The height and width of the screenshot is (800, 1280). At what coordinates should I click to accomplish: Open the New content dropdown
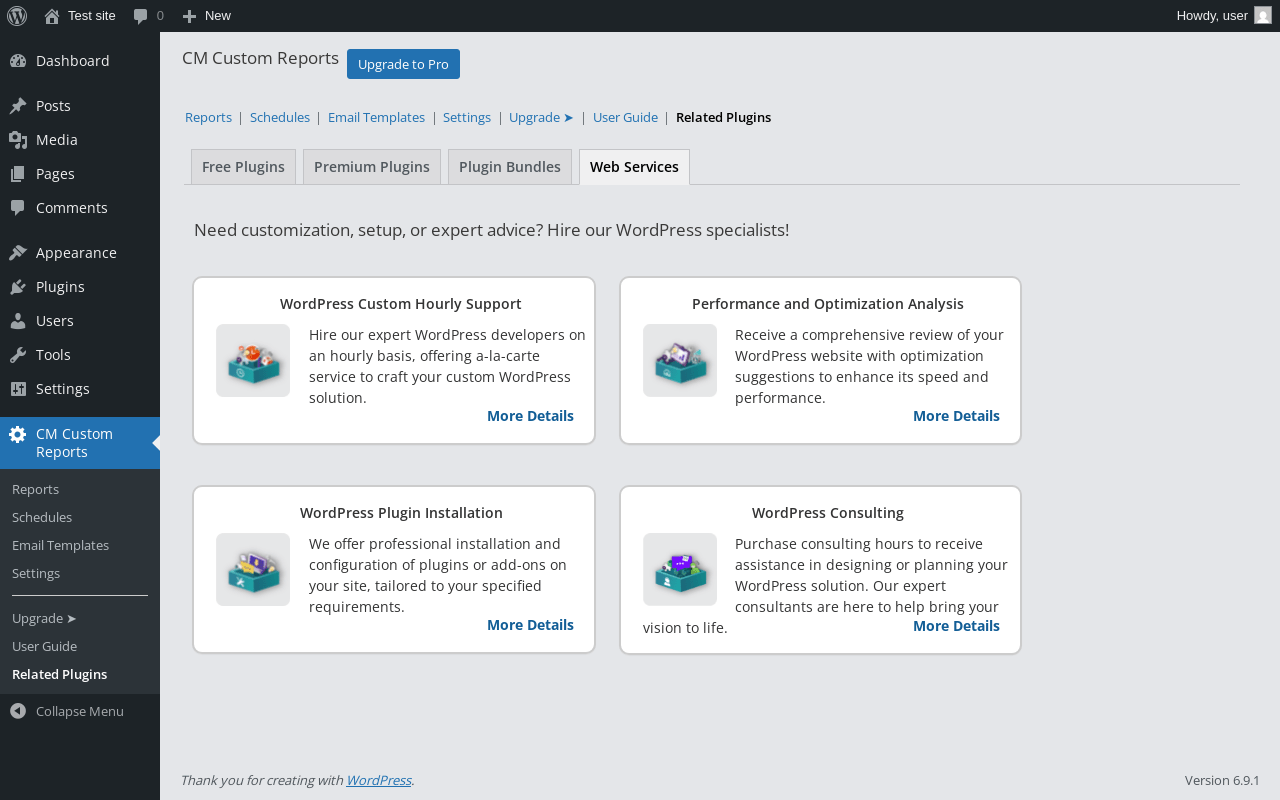tap(206, 16)
